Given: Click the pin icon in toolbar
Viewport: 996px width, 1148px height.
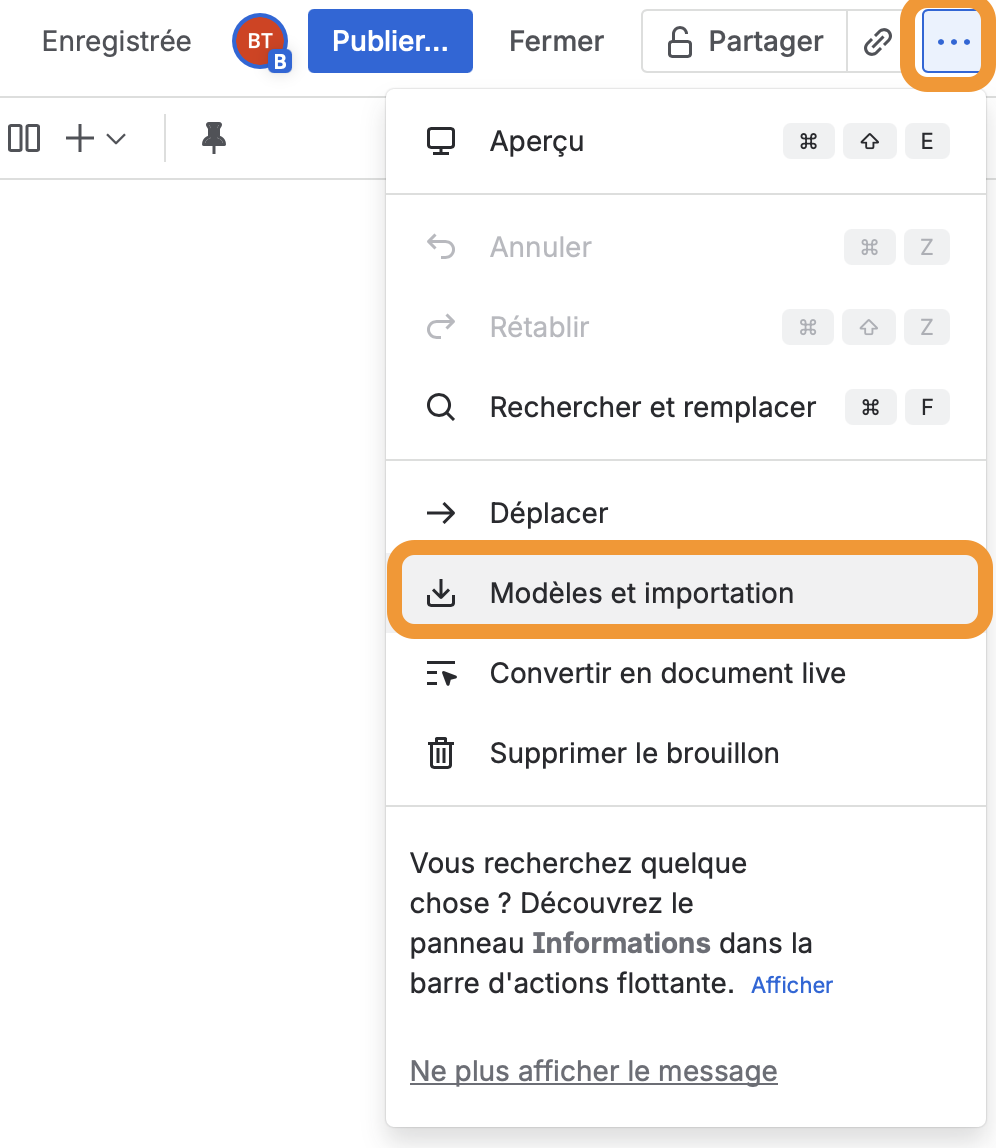Looking at the screenshot, I should [x=213, y=138].
